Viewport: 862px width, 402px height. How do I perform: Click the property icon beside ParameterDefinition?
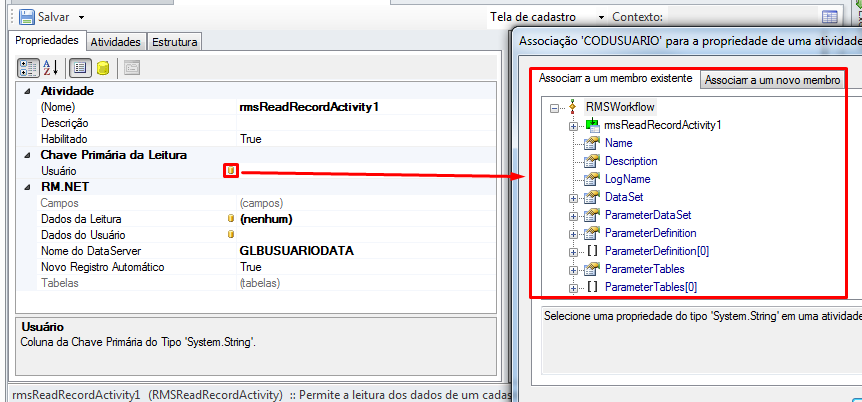pos(591,233)
